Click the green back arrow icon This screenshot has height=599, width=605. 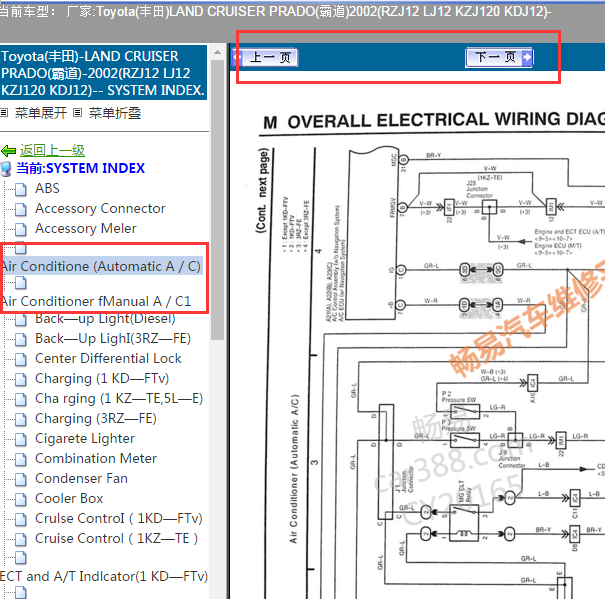pos(8,151)
